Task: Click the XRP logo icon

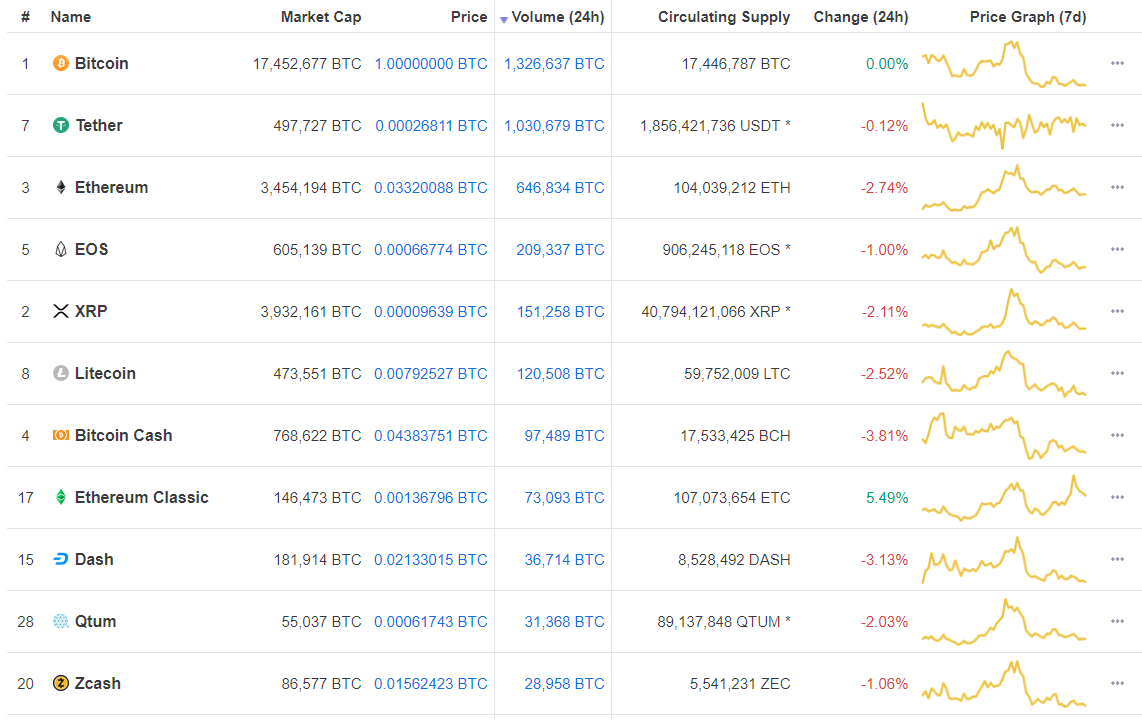Action: tap(61, 312)
